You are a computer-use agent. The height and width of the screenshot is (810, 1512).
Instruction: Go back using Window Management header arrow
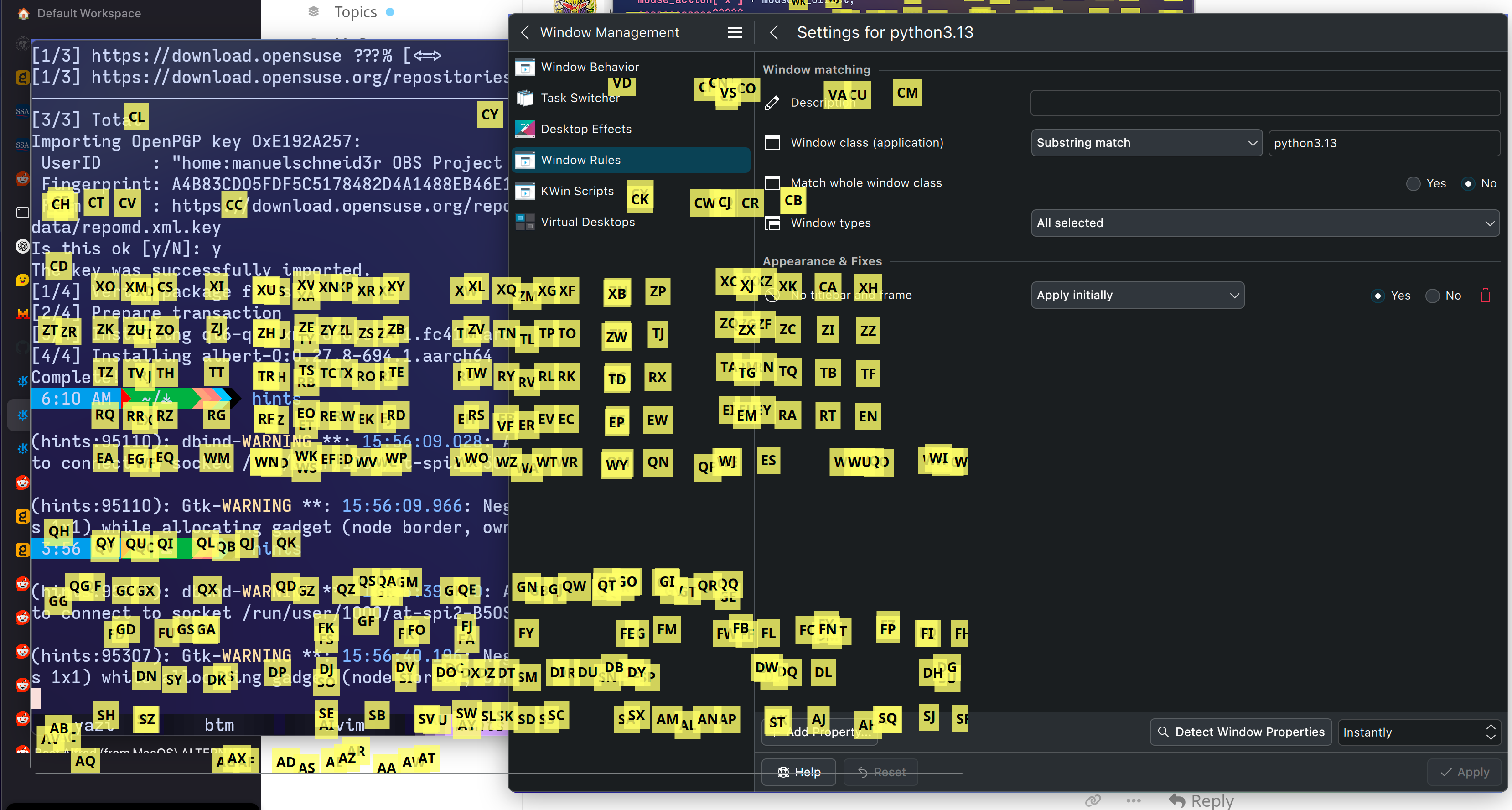[x=525, y=32]
